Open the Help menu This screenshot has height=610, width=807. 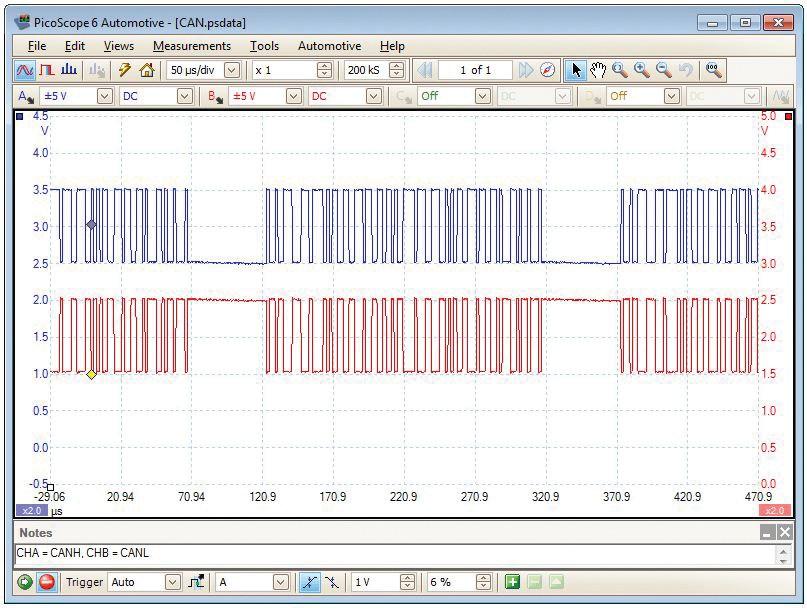(392, 46)
